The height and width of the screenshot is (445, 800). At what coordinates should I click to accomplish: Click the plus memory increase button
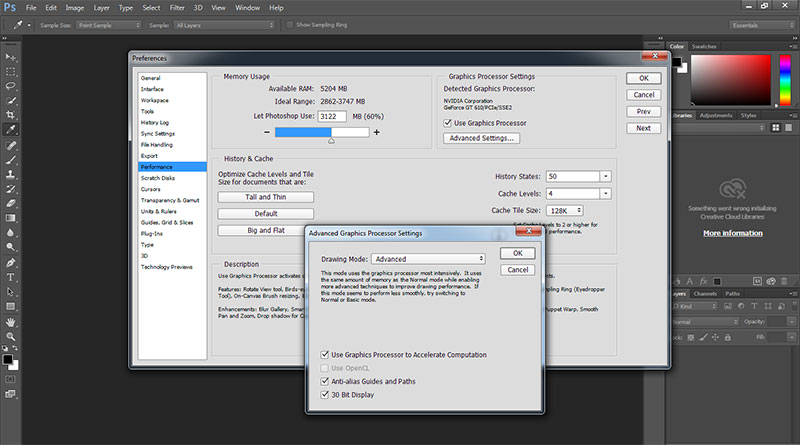click(x=377, y=132)
